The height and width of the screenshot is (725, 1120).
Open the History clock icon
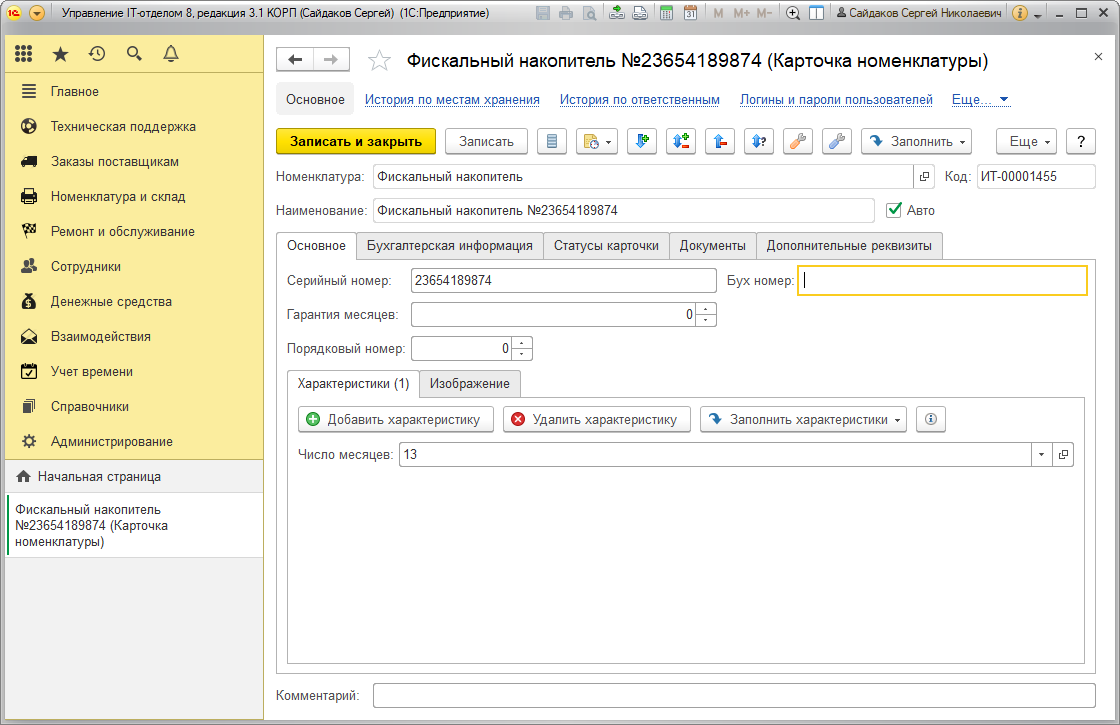coord(97,54)
